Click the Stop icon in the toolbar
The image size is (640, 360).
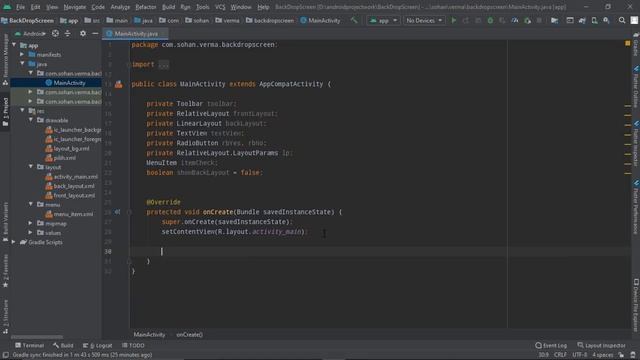click(x=539, y=20)
